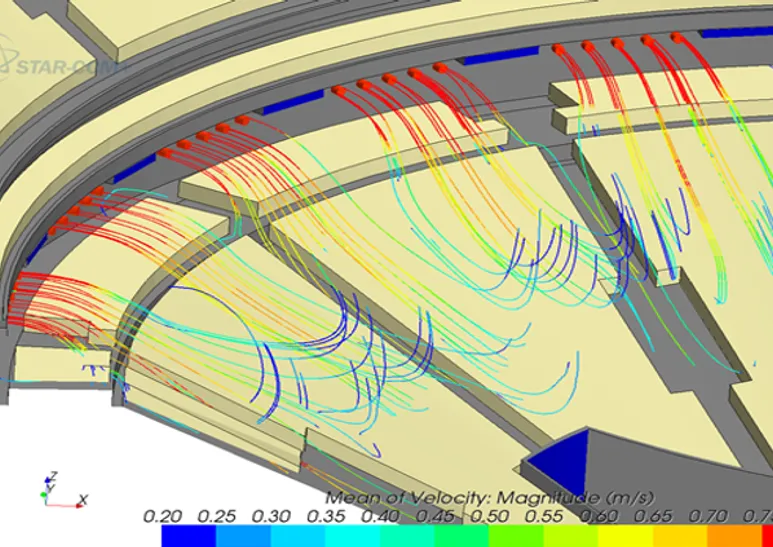Screen dimensions: 773x547
Task: Click the 0.45 legend value label
Action: pyautogui.click(x=436, y=516)
